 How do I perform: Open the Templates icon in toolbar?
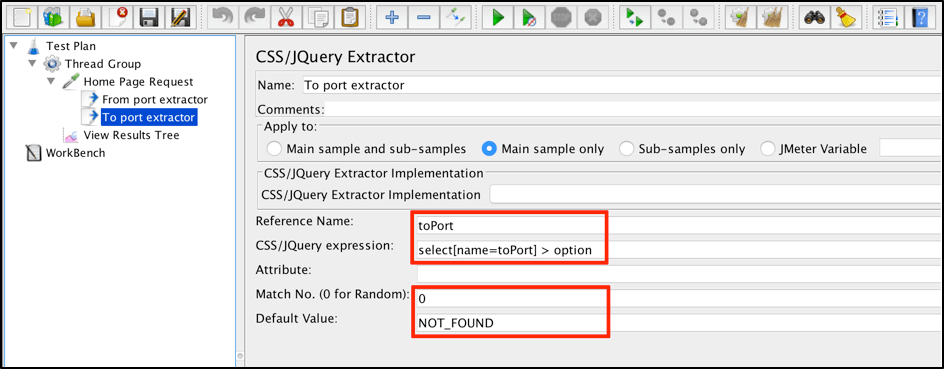click(x=55, y=17)
